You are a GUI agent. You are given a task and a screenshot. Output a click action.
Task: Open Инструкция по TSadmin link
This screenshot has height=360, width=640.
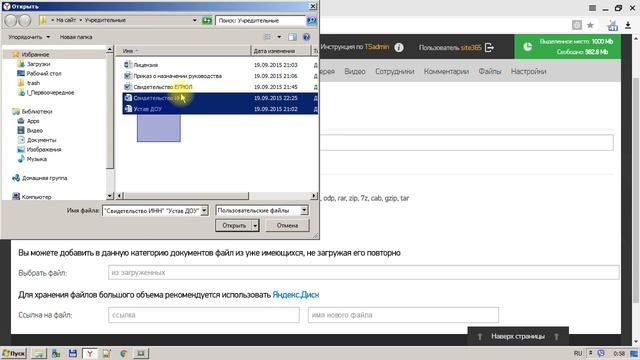click(354, 47)
